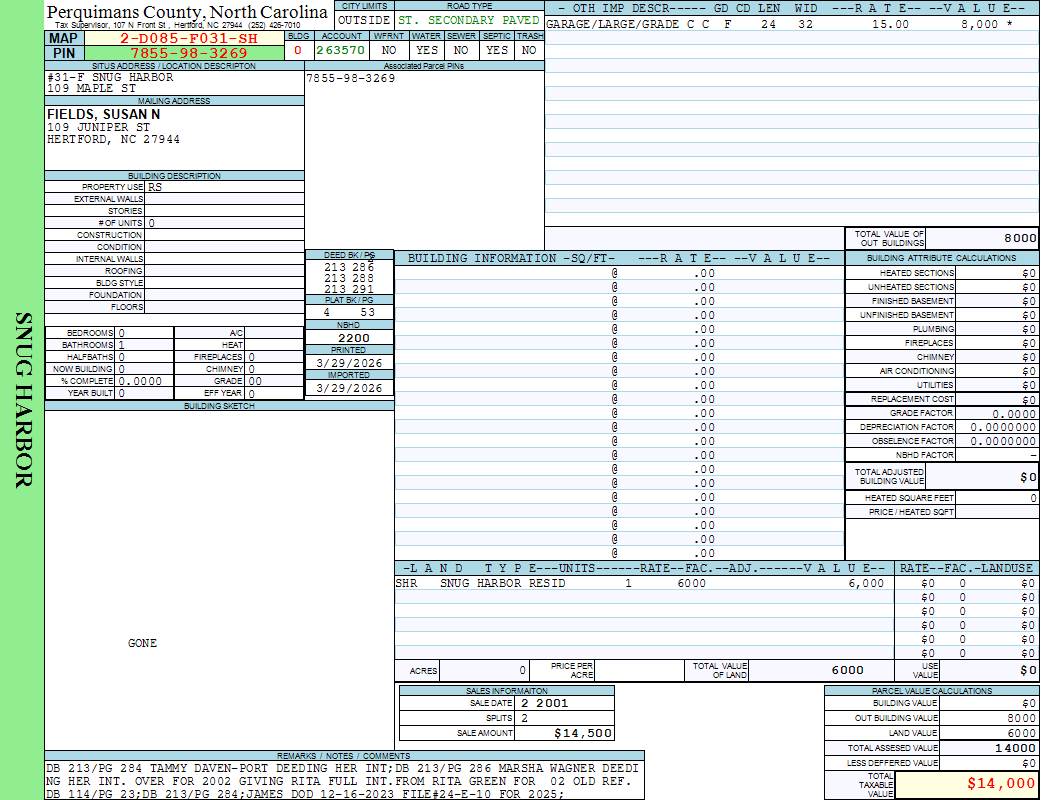The width and height of the screenshot is (1050, 800).
Task: Click the TRASH value NO
Action: point(529,50)
